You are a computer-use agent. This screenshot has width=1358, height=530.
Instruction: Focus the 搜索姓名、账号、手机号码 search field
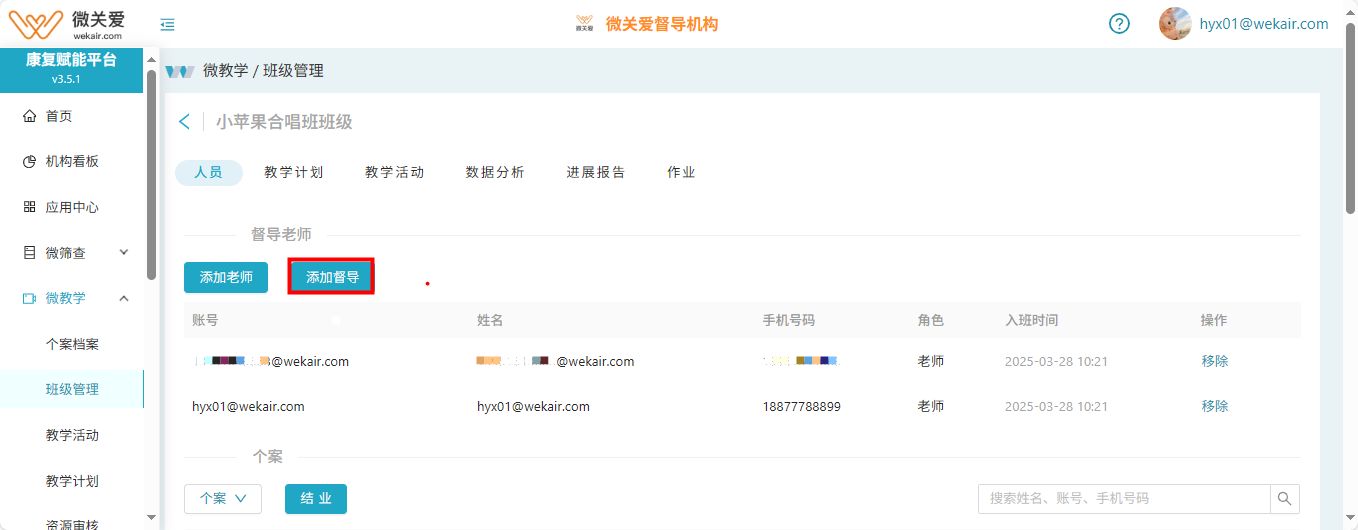point(1123,498)
